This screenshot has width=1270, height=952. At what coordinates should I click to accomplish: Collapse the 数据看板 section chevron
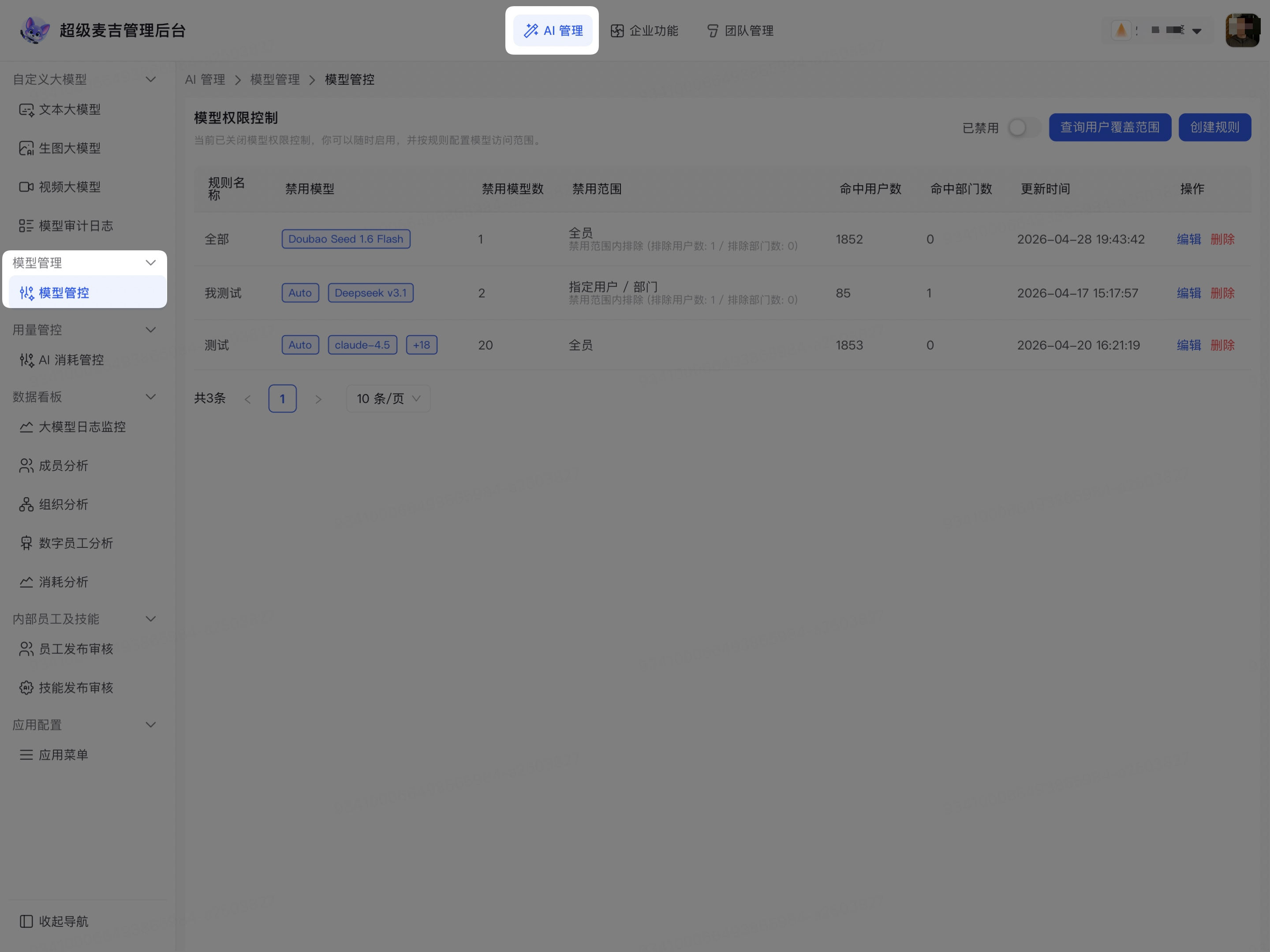[x=151, y=397]
